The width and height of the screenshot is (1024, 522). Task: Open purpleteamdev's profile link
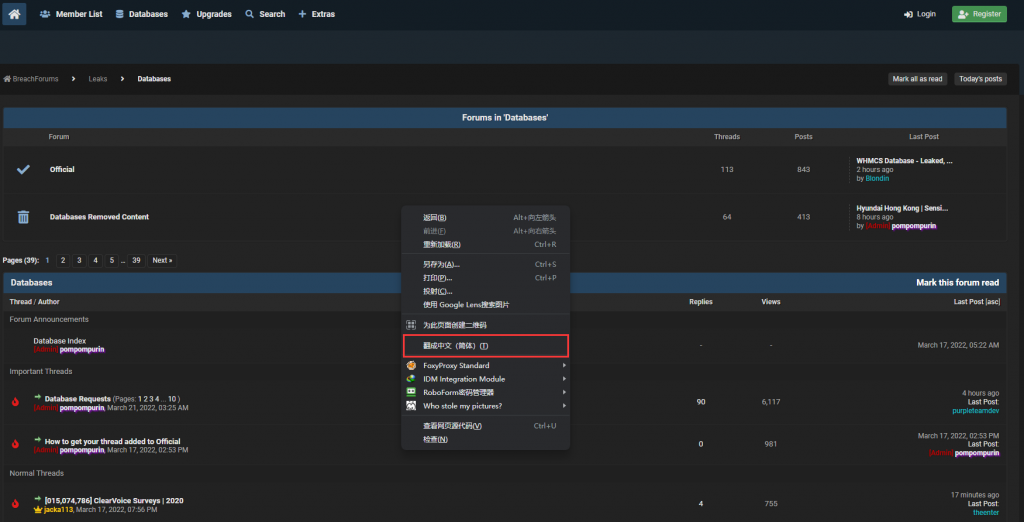pyautogui.click(x=976, y=410)
